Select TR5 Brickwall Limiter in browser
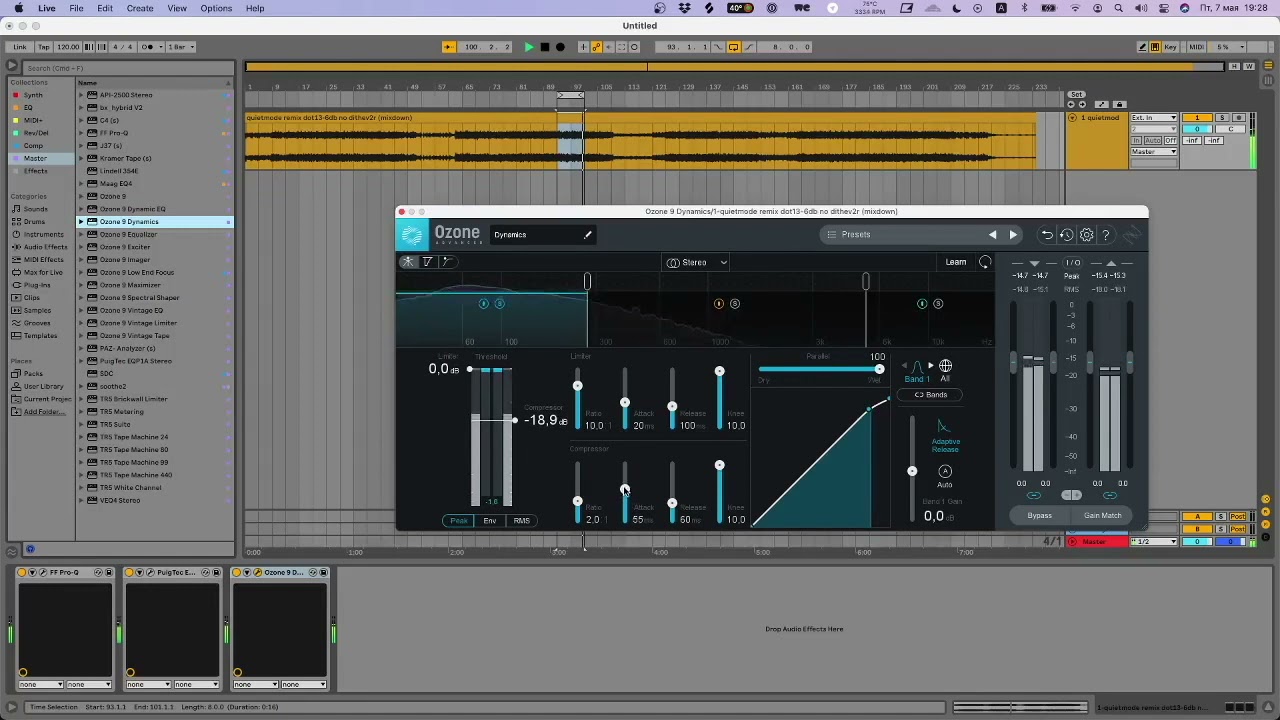 click(x=133, y=399)
